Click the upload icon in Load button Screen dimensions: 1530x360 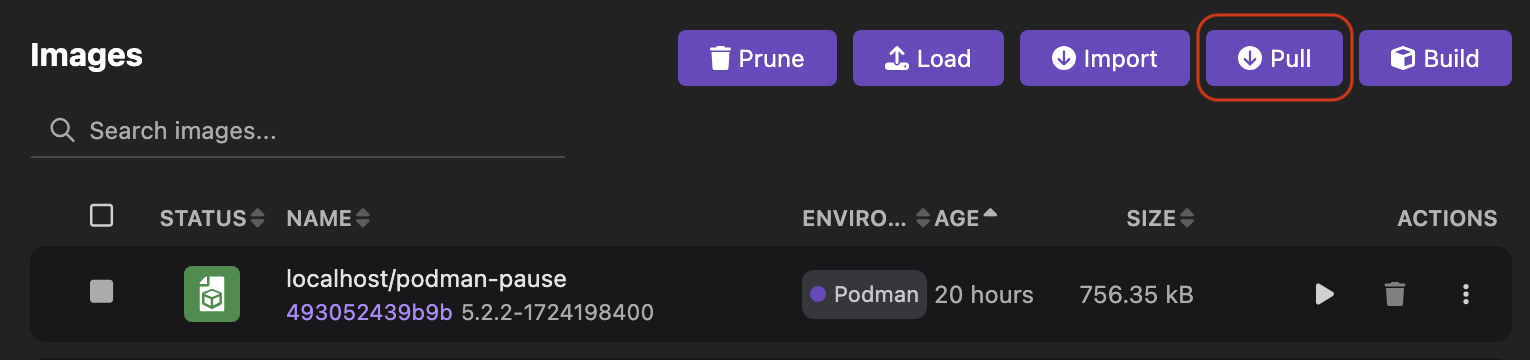[897, 59]
